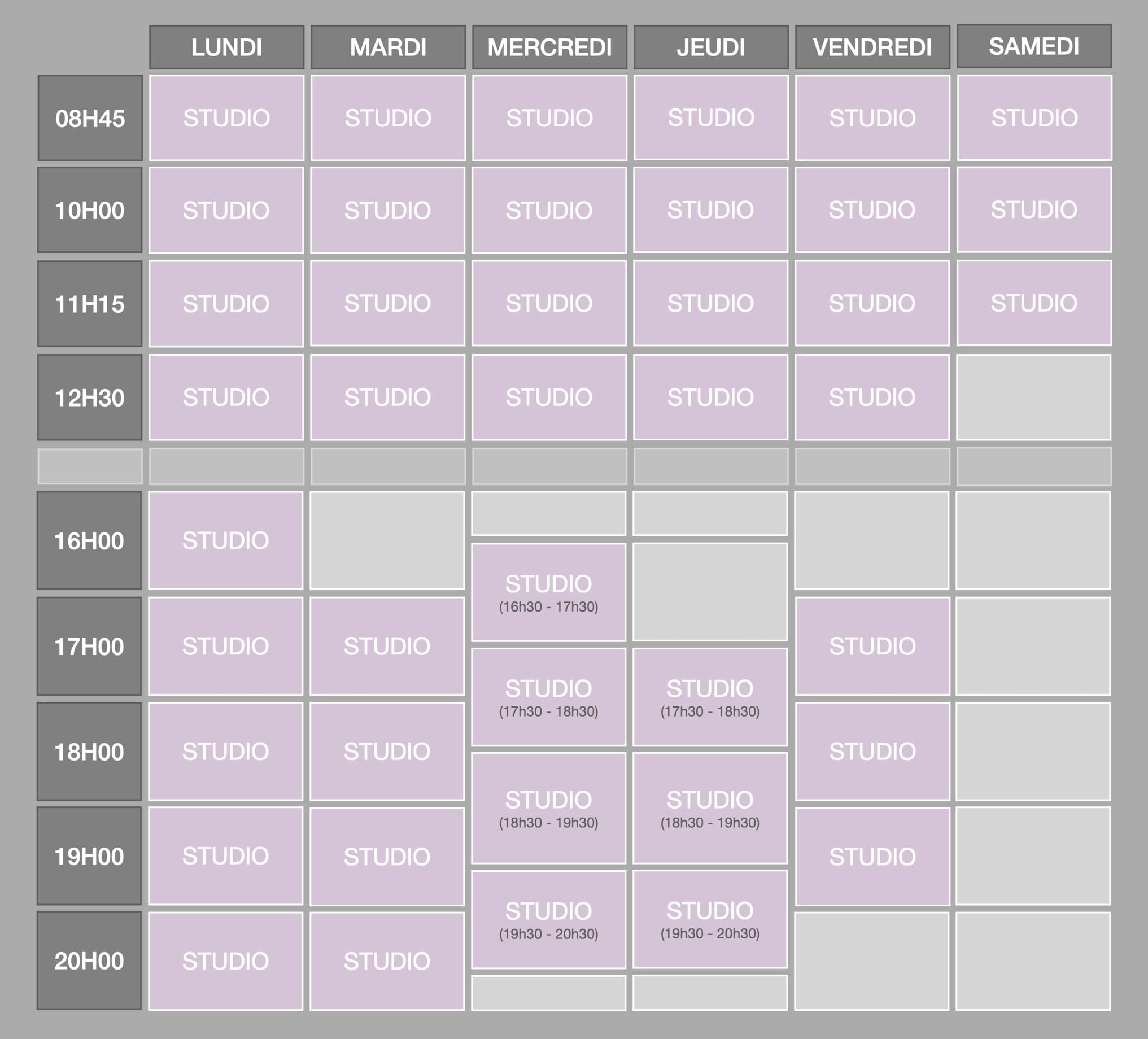Book Mercredi STUDIO slot 16h30 - 17h30
This screenshot has width=1148, height=1039.
(548, 592)
